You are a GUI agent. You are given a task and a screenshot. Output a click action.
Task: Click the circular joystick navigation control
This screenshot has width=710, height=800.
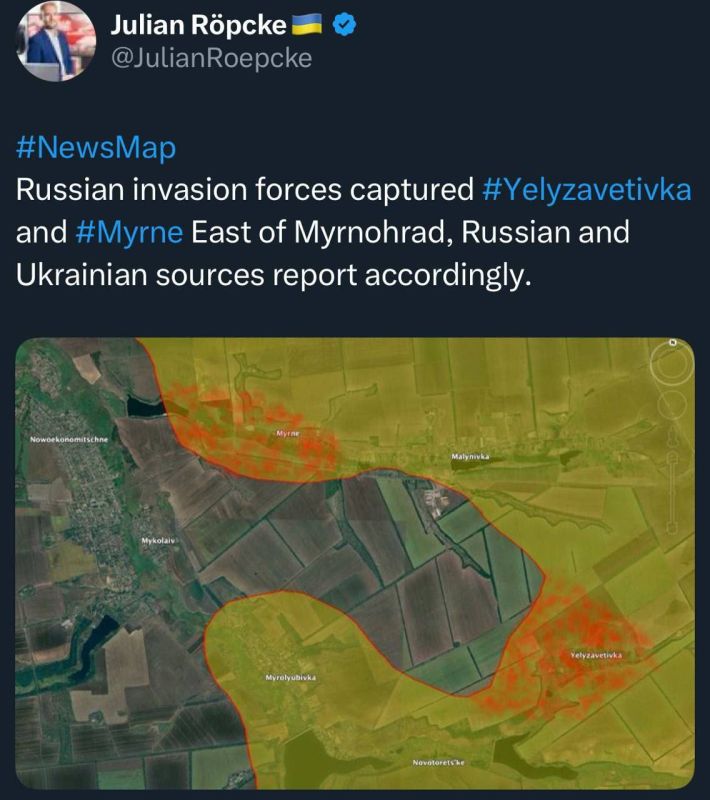(x=671, y=402)
